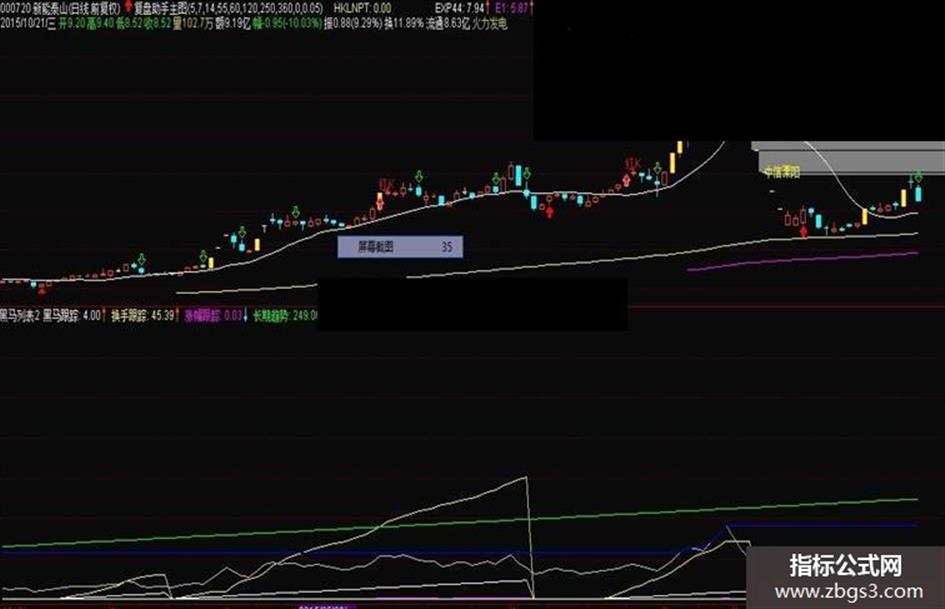Select the 复盘助手主图 indicator parameter label
This screenshot has width=945, height=609.
click(228, 8)
